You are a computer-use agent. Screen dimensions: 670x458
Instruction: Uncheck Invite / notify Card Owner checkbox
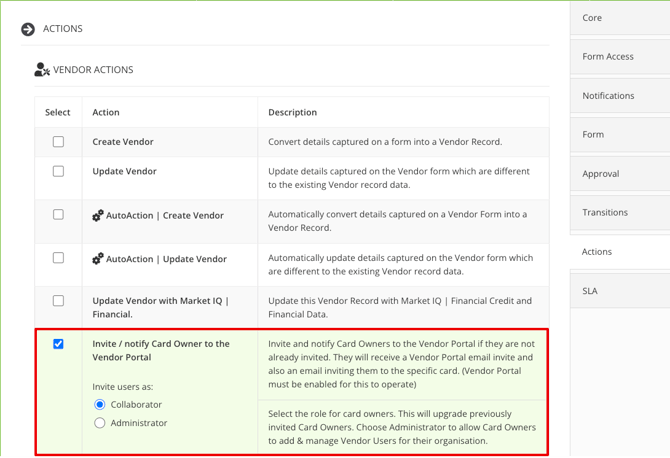tap(58, 344)
